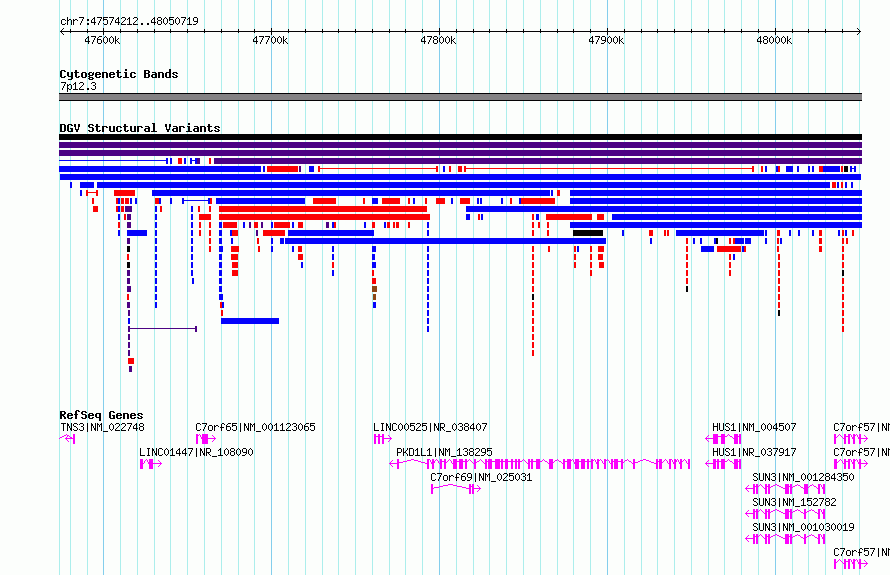Image resolution: width=890 pixels, height=575 pixels.
Task: Open the LINC01447|NR_108090 gene label
Action: [x=196, y=452]
